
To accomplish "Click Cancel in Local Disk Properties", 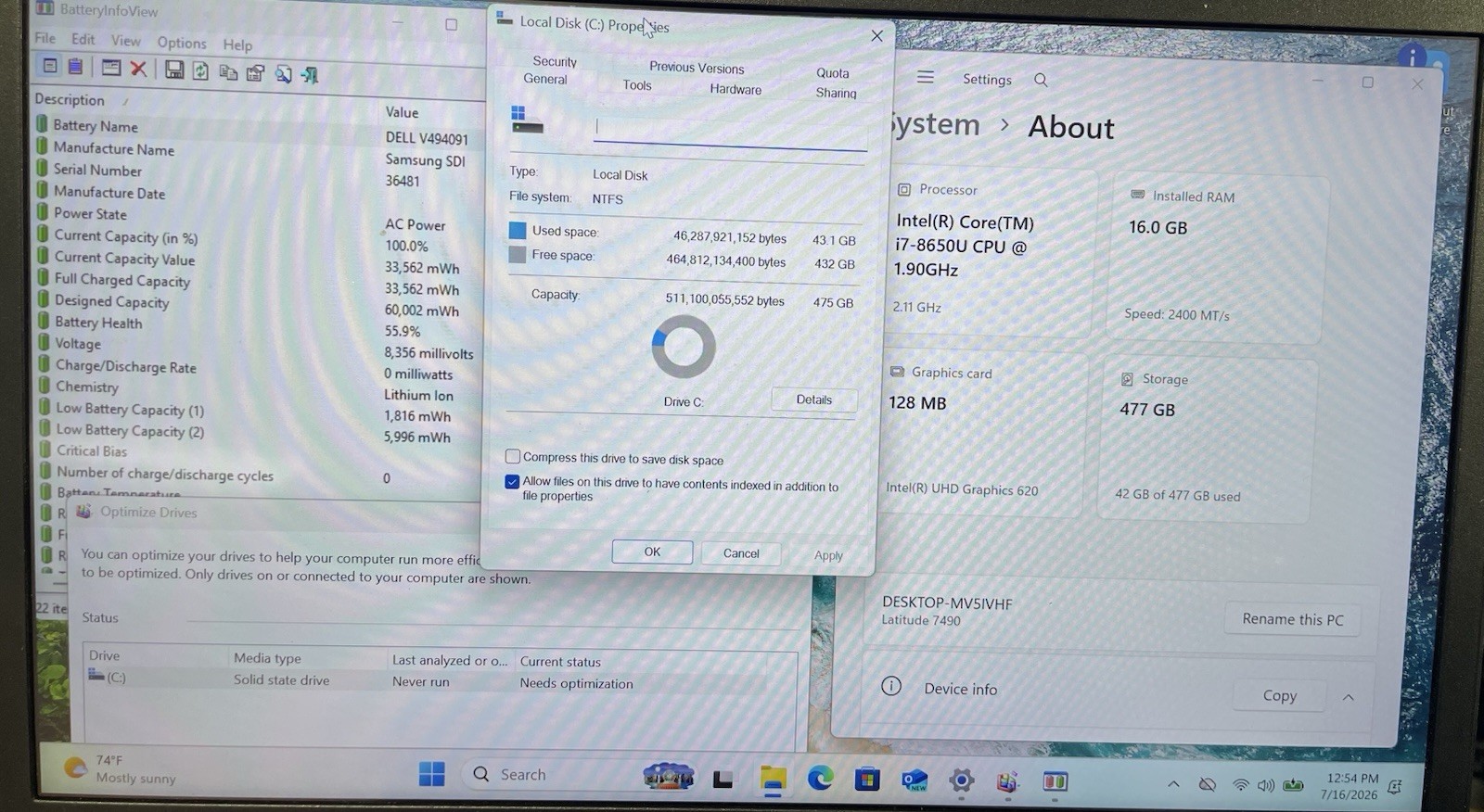I will pyautogui.click(x=741, y=553).
